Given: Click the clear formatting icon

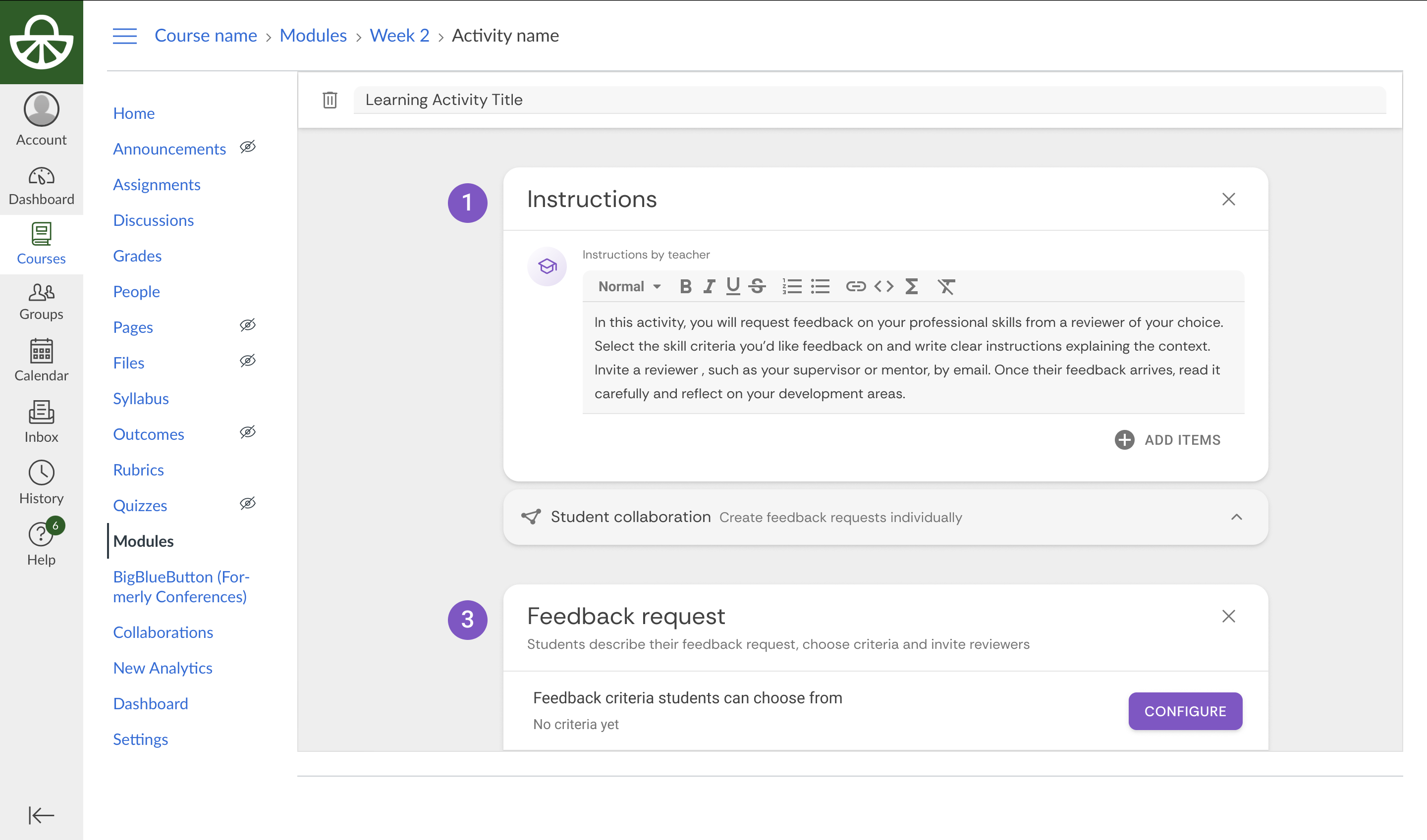Looking at the screenshot, I should click(x=946, y=286).
